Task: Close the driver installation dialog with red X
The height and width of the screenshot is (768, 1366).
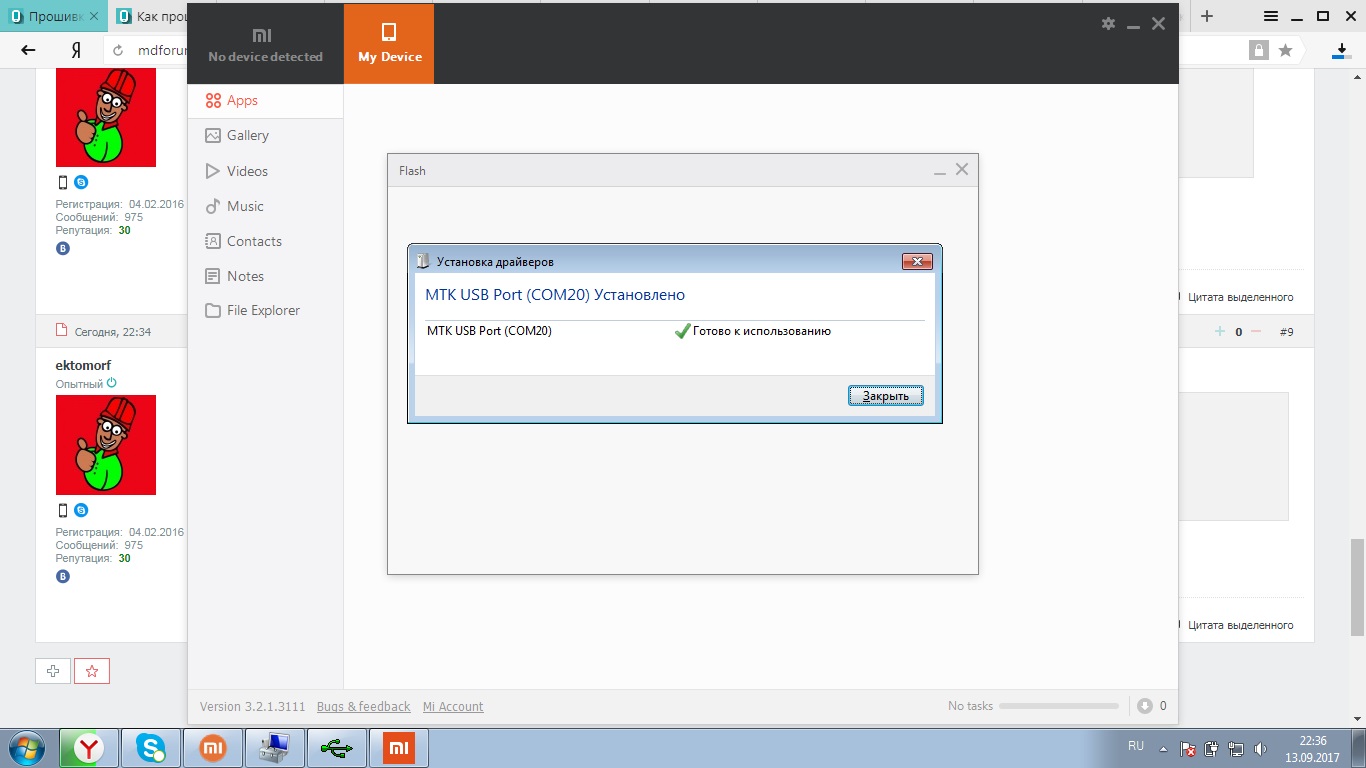Action: 917,262
